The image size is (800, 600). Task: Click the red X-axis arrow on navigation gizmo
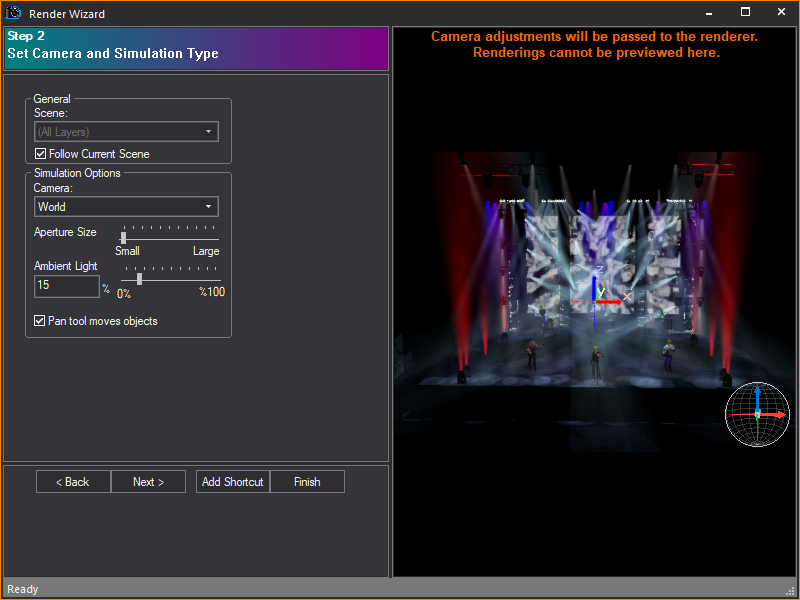pyautogui.click(x=779, y=414)
